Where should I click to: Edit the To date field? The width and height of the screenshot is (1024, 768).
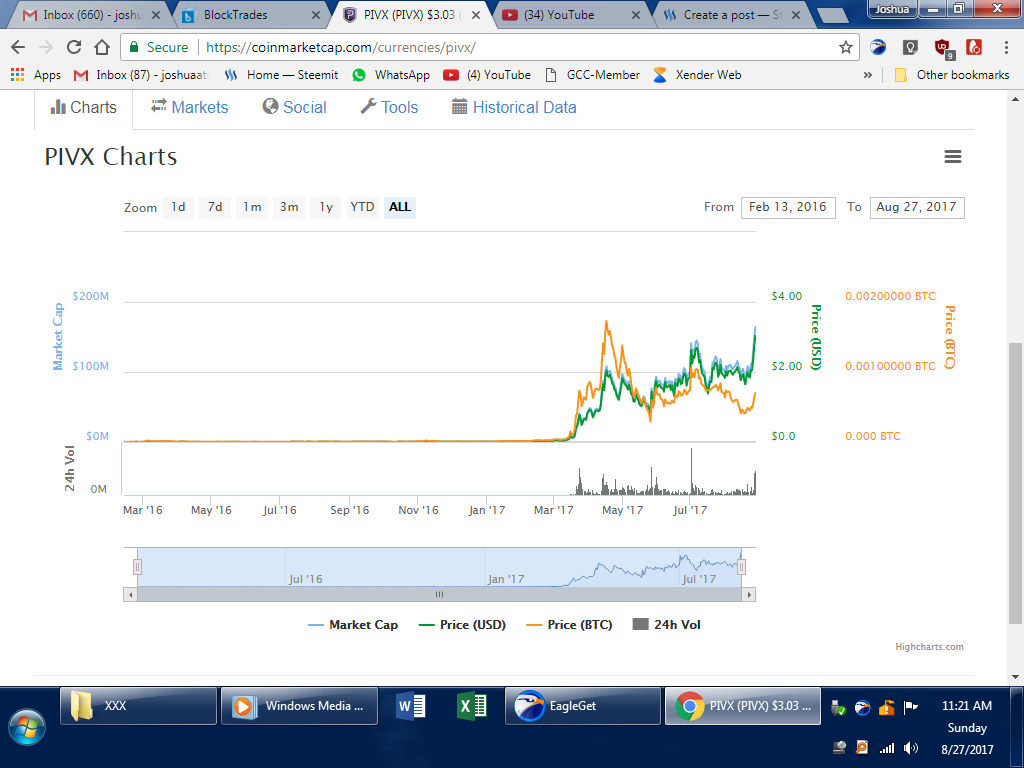[917, 208]
